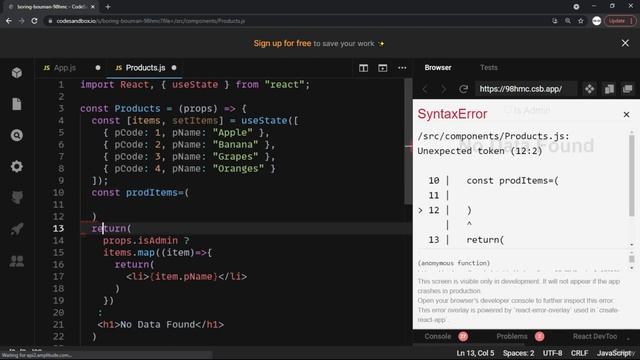
Task: Open the search sidebar icon
Action: coord(17,135)
